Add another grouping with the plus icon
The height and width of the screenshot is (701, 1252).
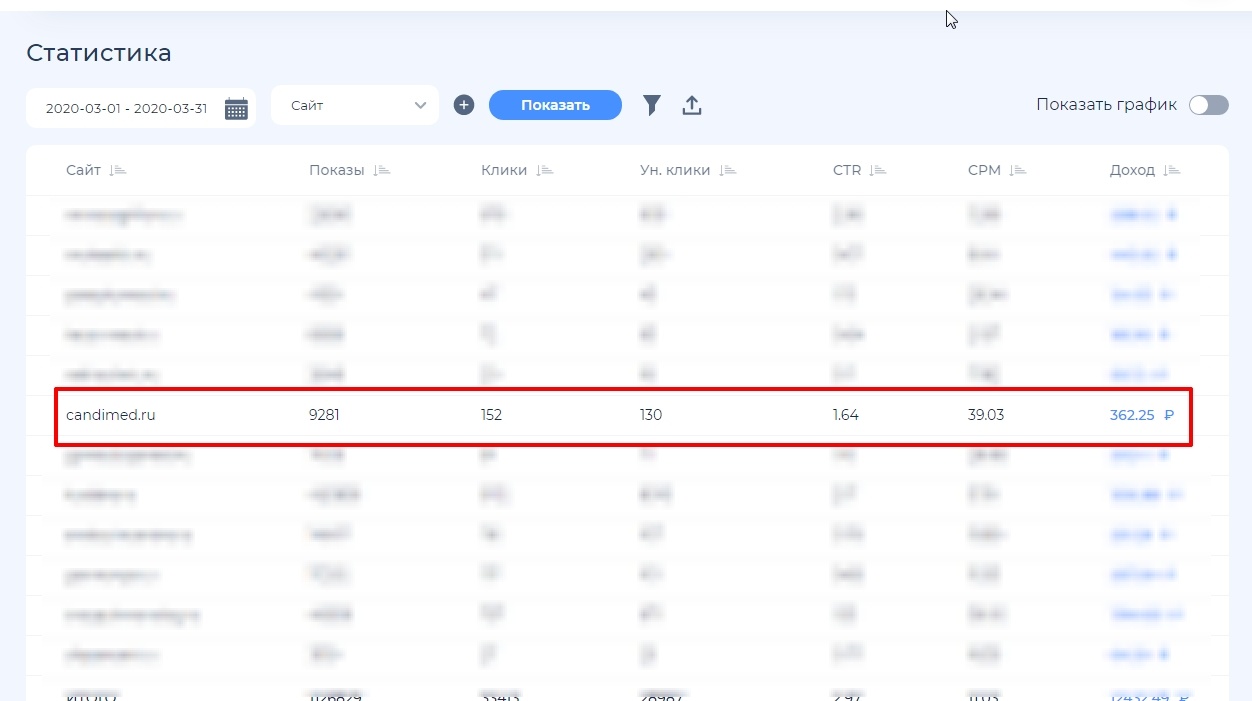(464, 105)
